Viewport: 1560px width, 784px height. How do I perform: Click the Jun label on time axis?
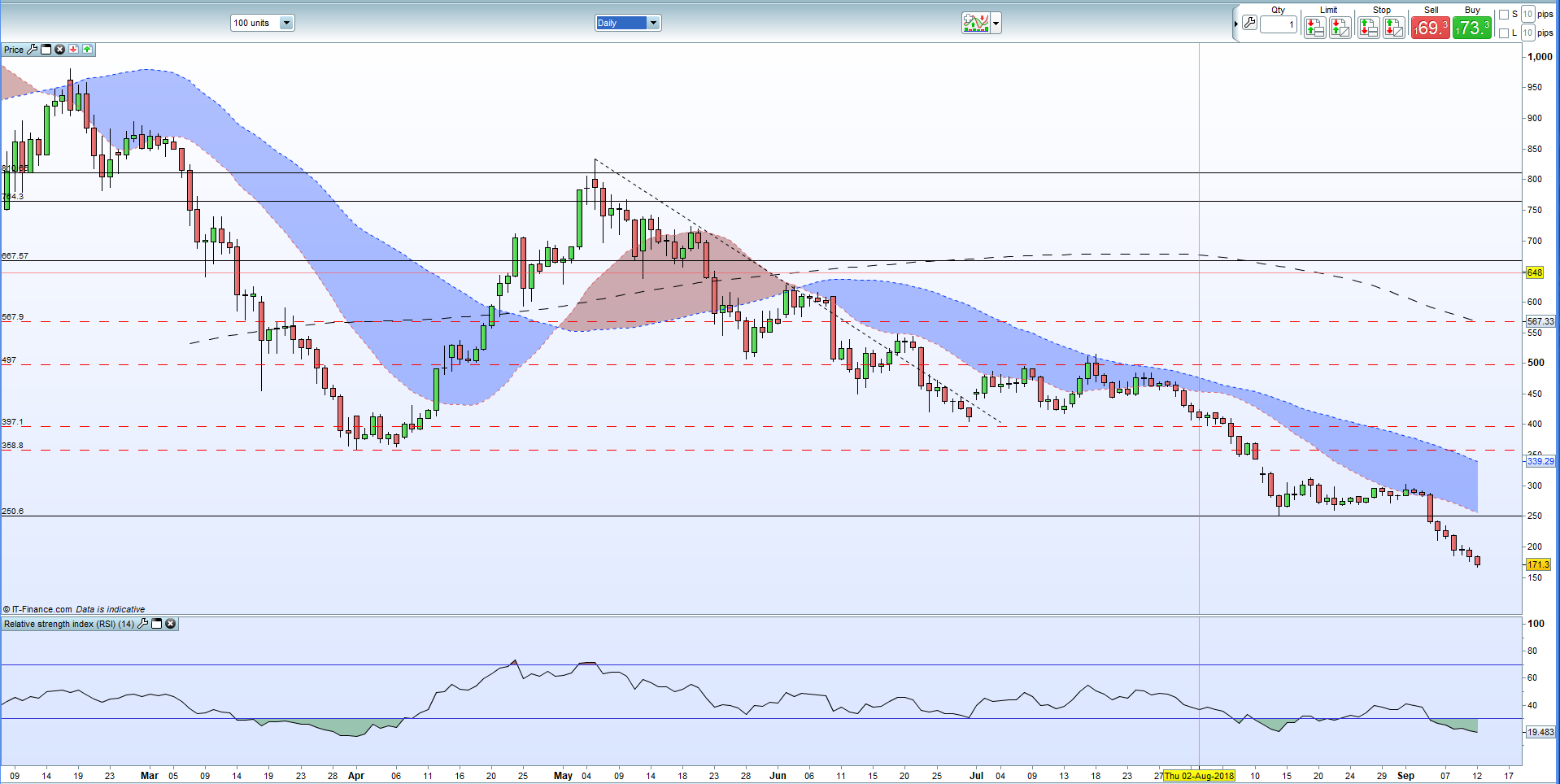778,776
